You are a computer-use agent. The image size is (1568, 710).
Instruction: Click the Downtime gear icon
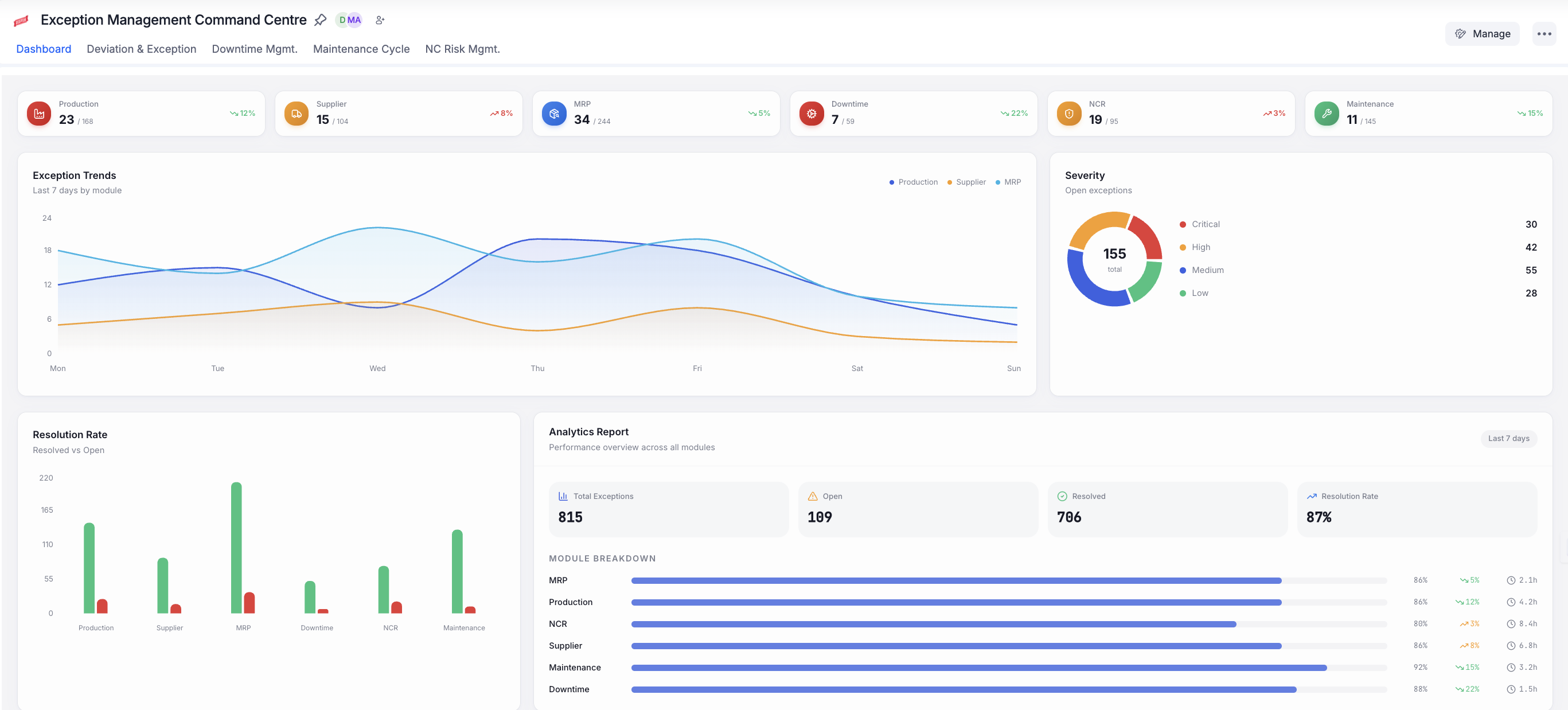click(x=812, y=113)
